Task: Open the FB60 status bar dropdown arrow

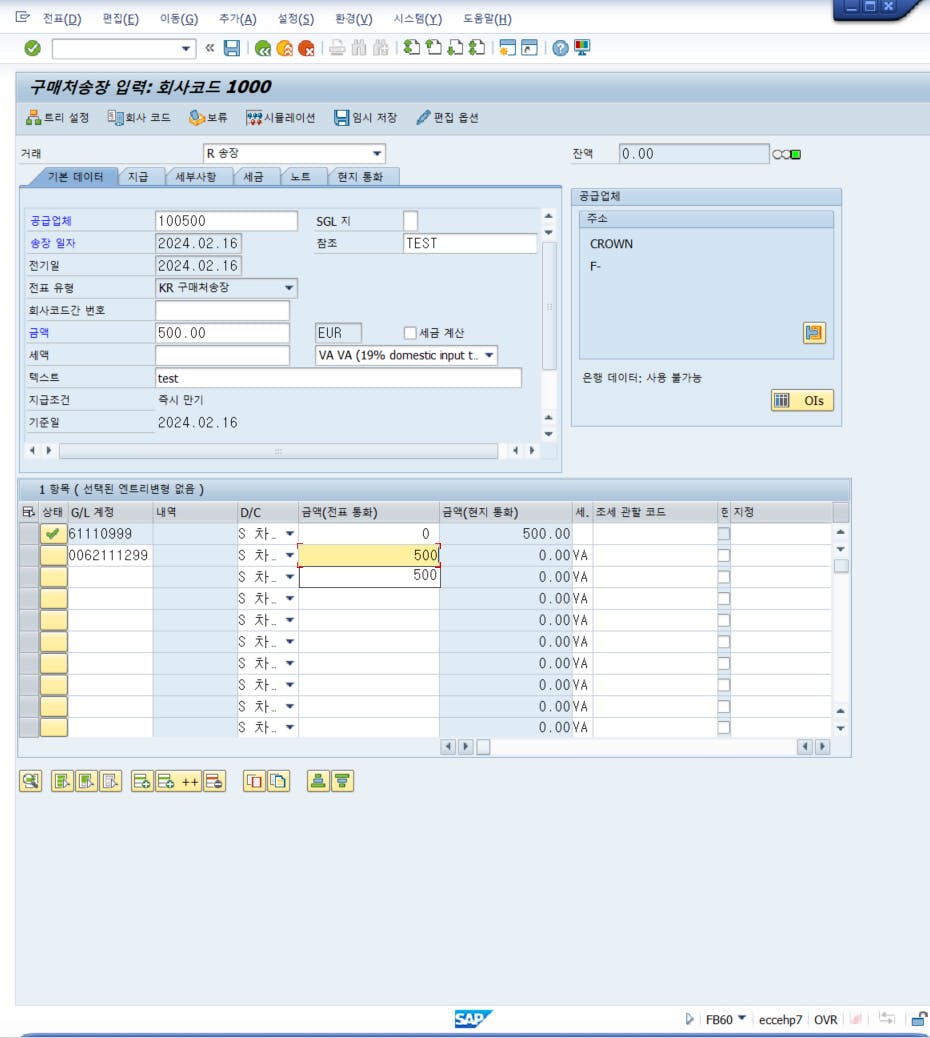Action: (x=741, y=1018)
